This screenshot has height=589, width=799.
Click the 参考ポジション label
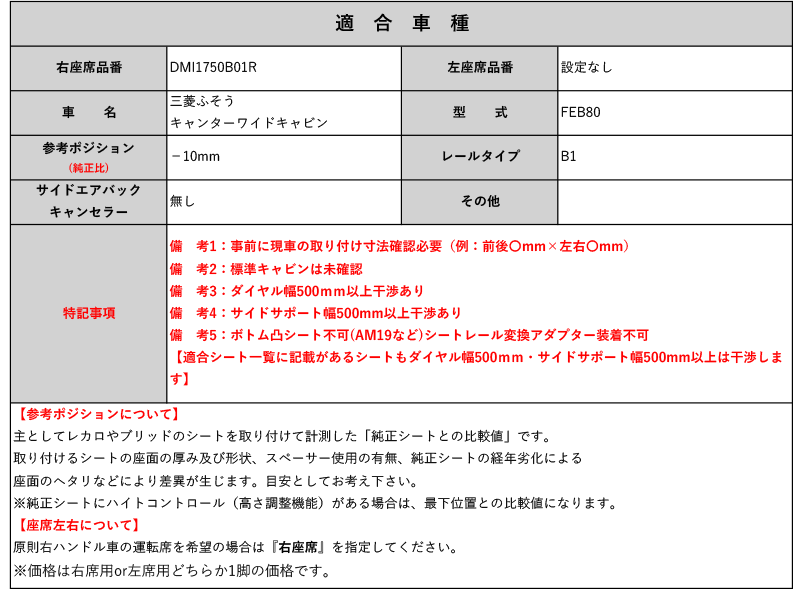point(89,148)
